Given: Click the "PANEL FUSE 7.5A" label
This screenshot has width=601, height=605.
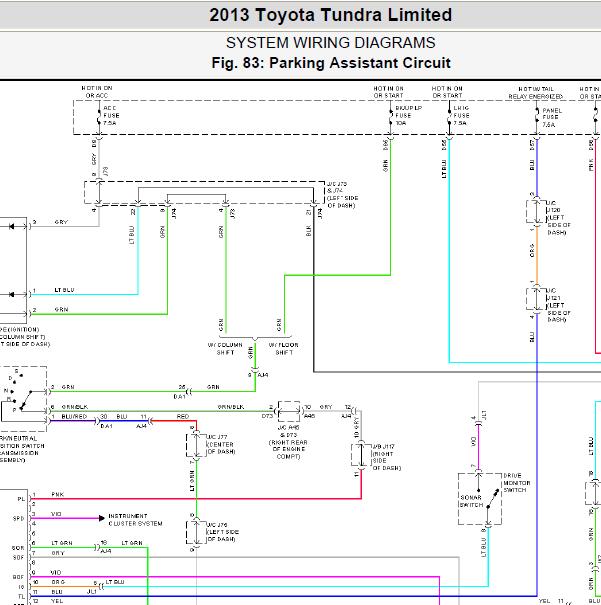Looking at the screenshot, I should point(552,118).
